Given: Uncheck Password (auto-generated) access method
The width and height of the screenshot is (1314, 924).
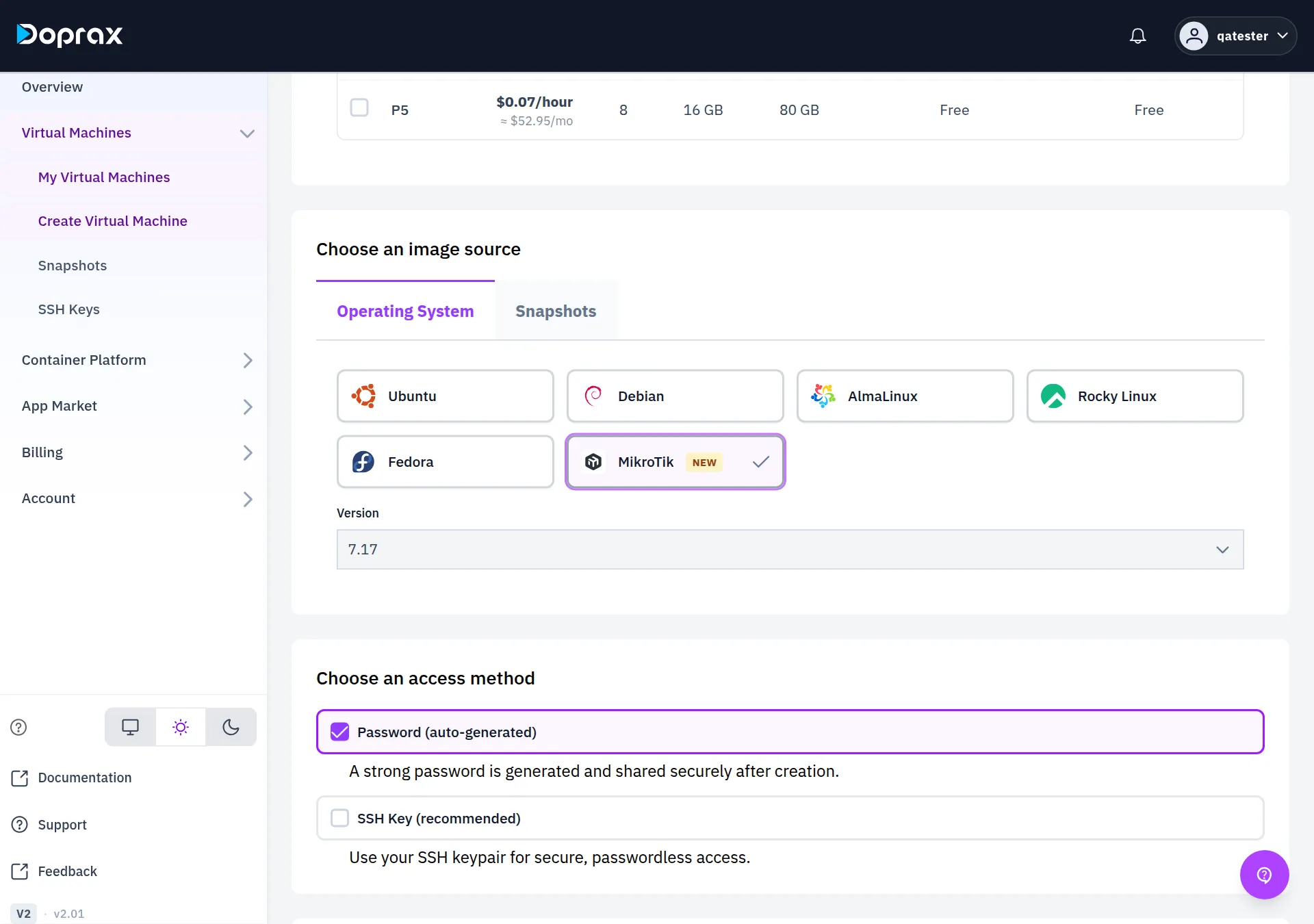Looking at the screenshot, I should (339, 732).
